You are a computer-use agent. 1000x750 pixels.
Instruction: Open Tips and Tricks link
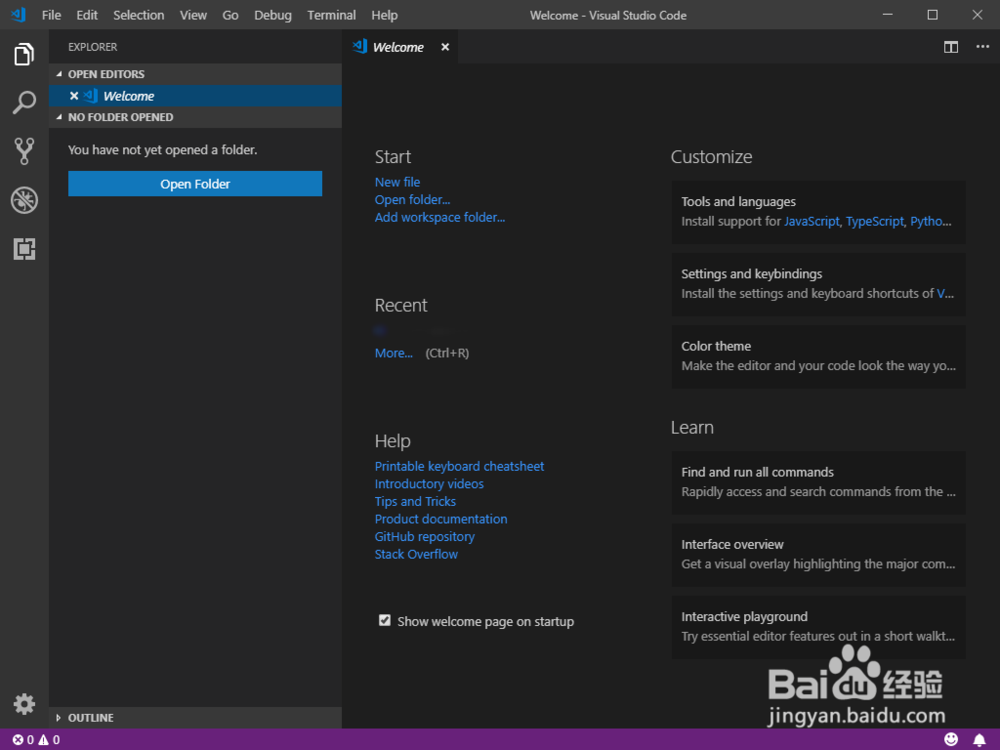(415, 501)
